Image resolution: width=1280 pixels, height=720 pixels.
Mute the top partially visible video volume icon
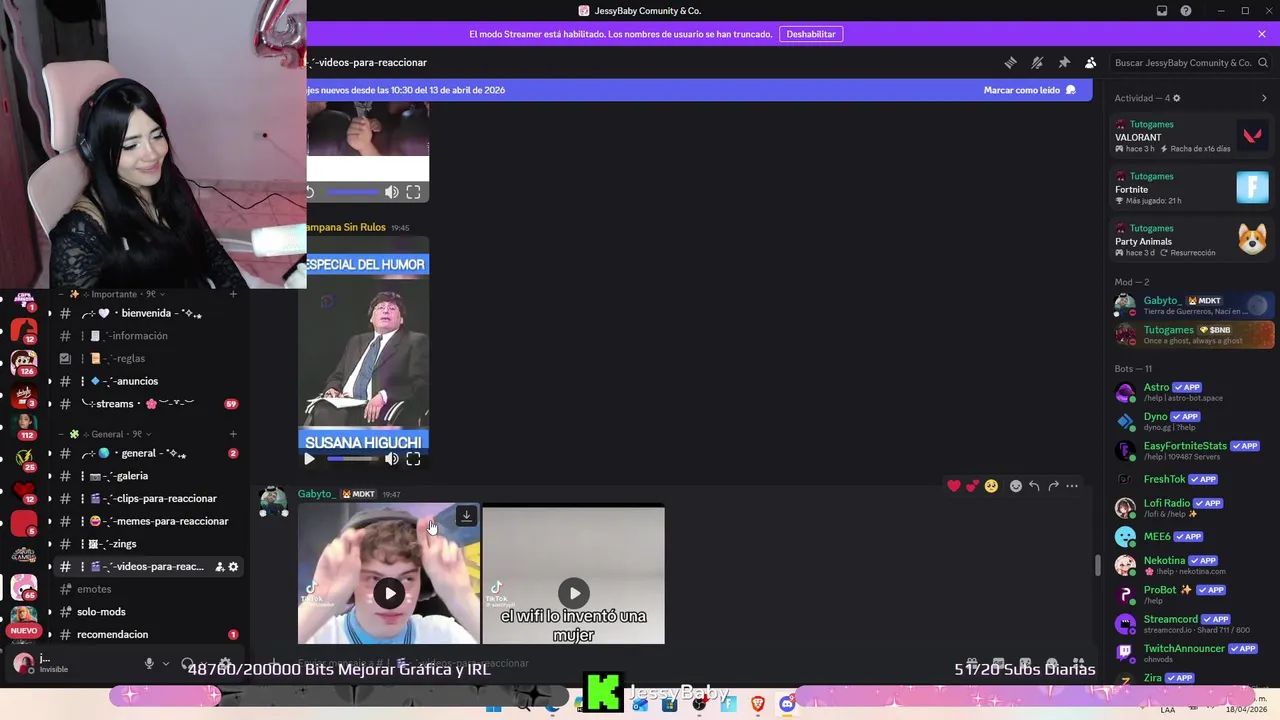pos(392,192)
